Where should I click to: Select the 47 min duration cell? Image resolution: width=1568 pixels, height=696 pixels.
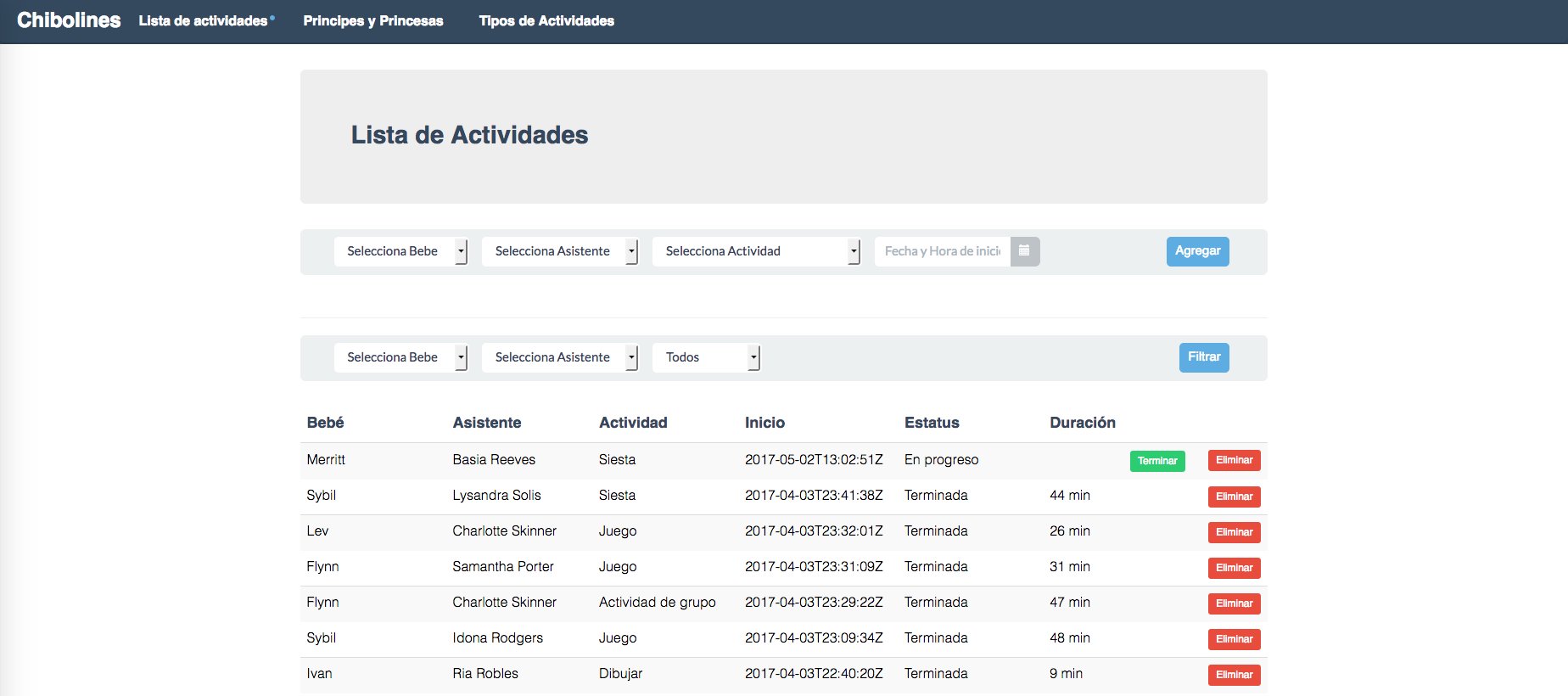point(1070,603)
